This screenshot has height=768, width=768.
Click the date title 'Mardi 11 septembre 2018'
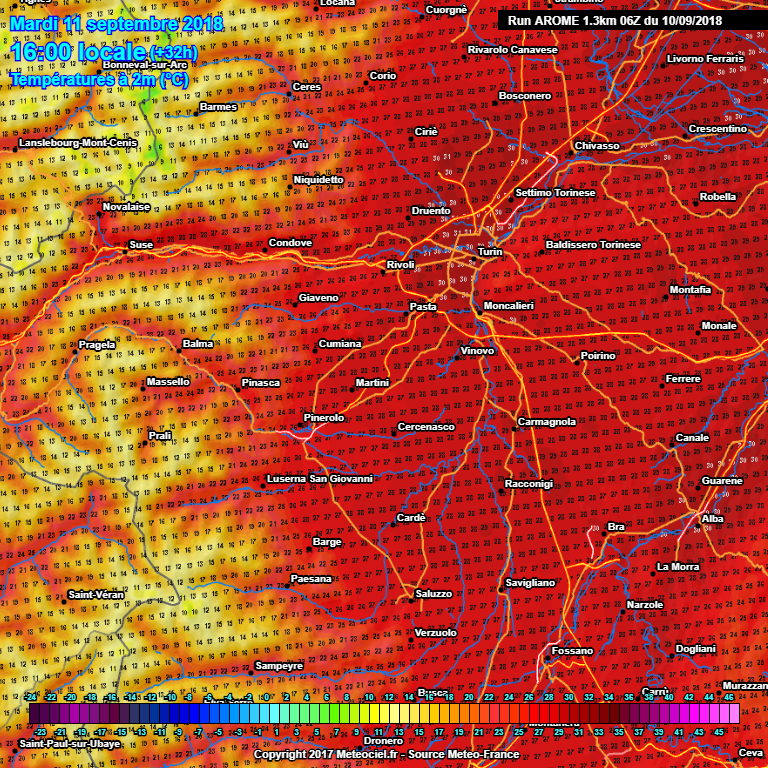pos(117,24)
